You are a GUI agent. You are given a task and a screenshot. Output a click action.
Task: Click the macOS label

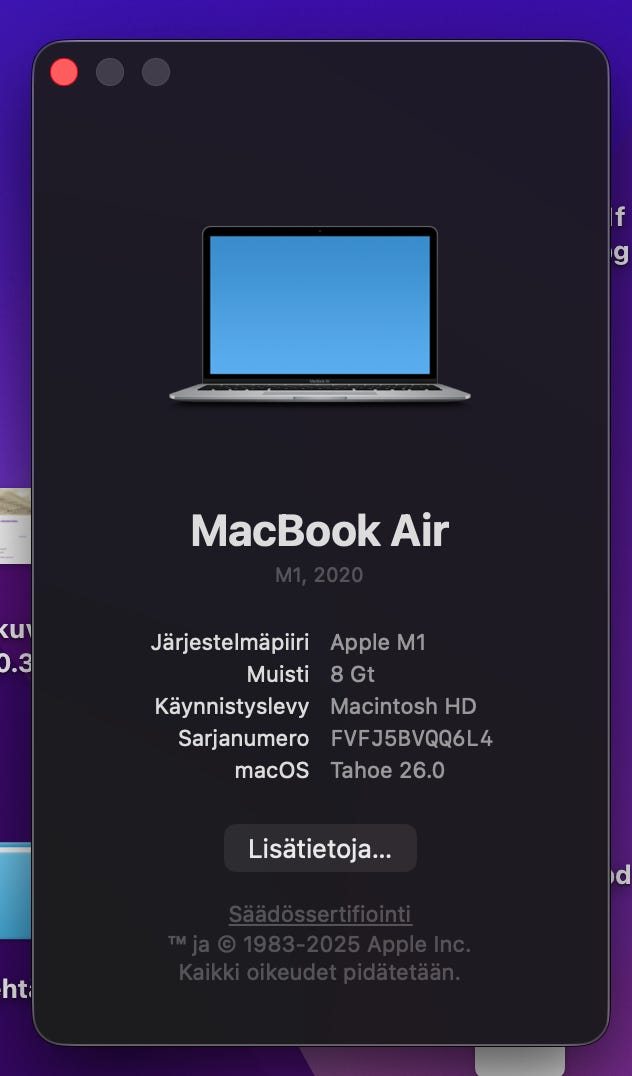pyautogui.click(x=272, y=770)
